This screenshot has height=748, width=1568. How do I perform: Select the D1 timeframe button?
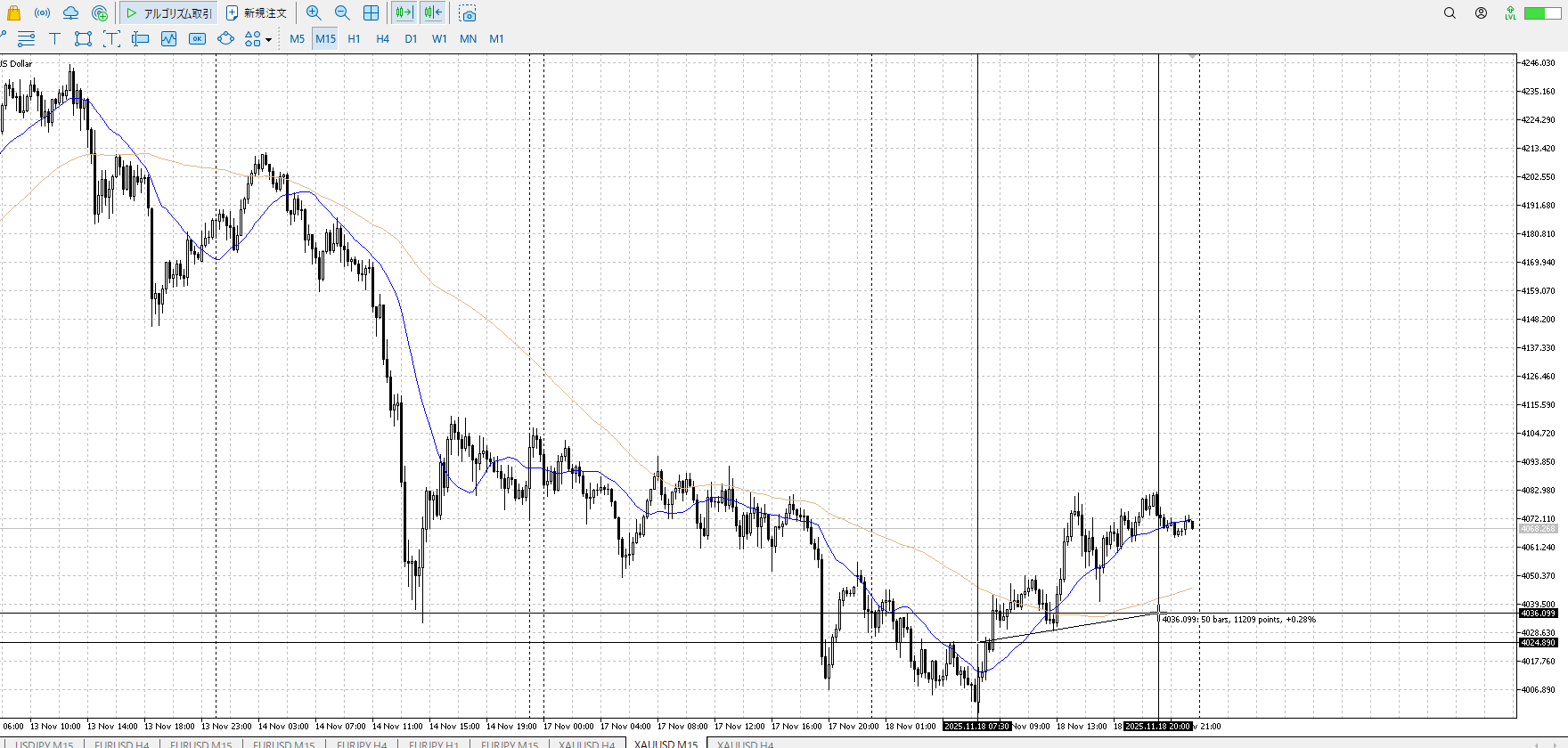(411, 38)
